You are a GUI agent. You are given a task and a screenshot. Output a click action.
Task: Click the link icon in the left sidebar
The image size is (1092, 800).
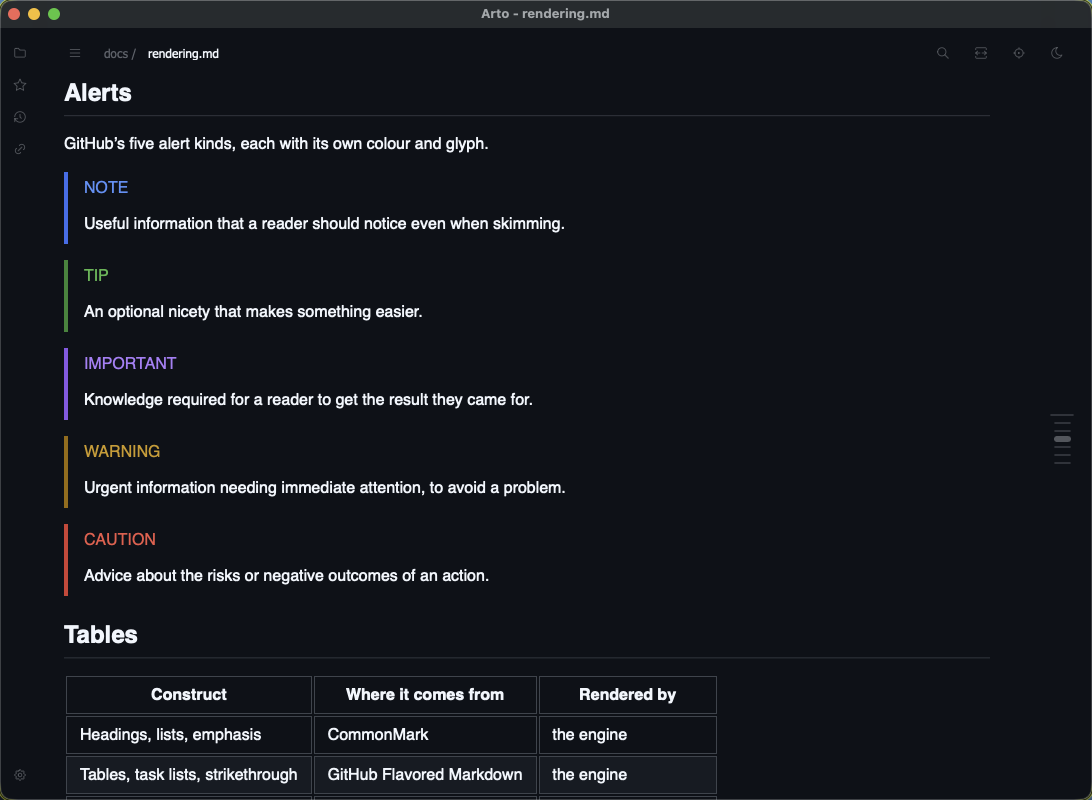point(20,149)
